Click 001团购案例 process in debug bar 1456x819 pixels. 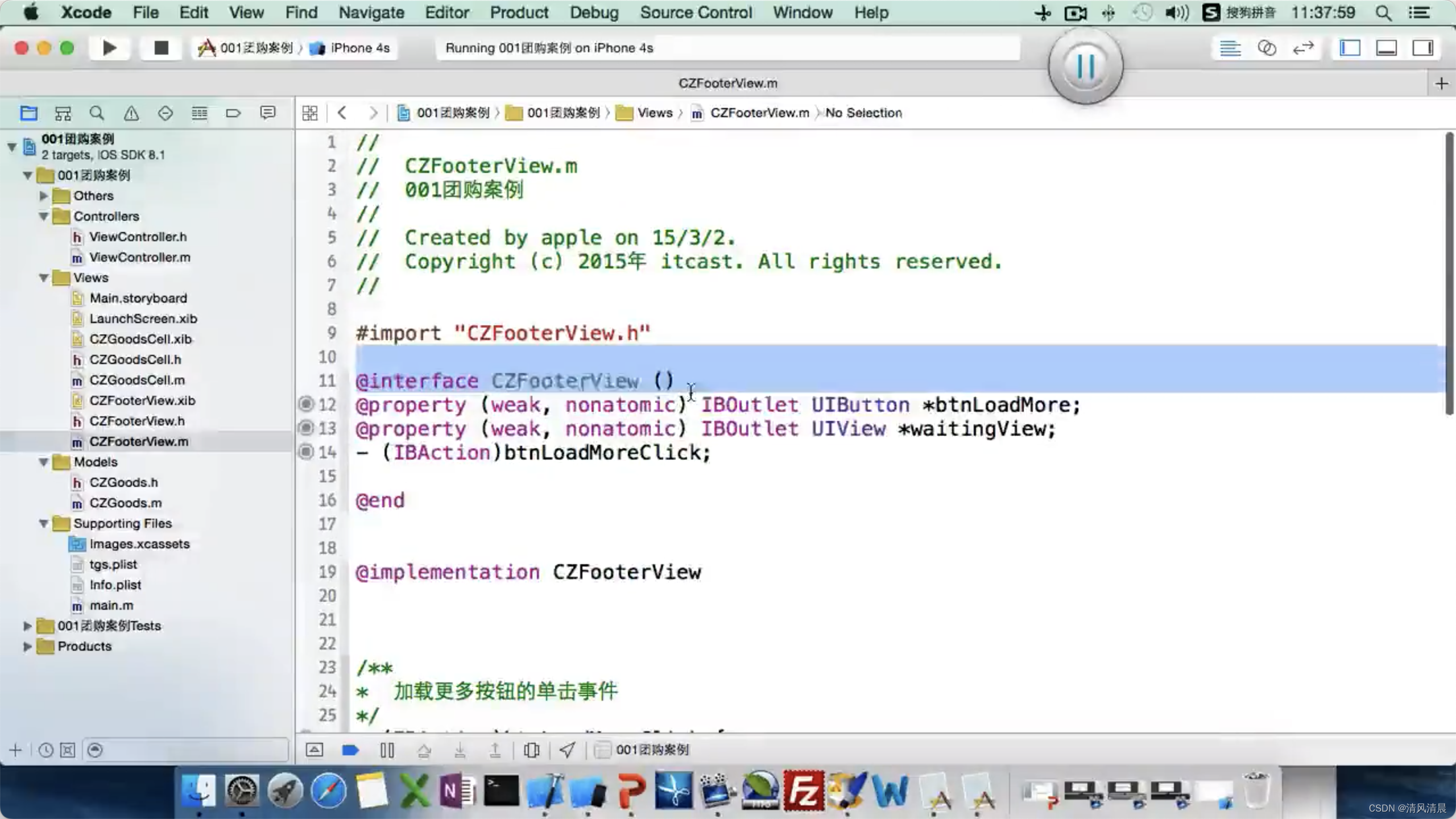[x=642, y=750]
